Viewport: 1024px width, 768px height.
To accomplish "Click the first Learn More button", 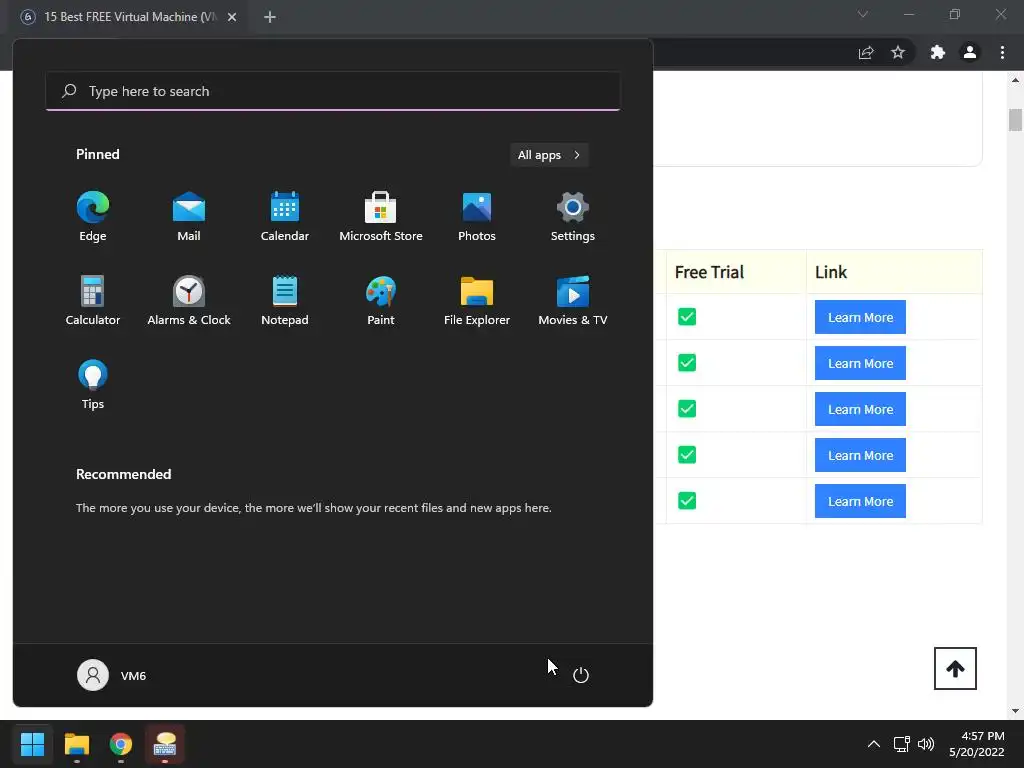I will click(860, 317).
